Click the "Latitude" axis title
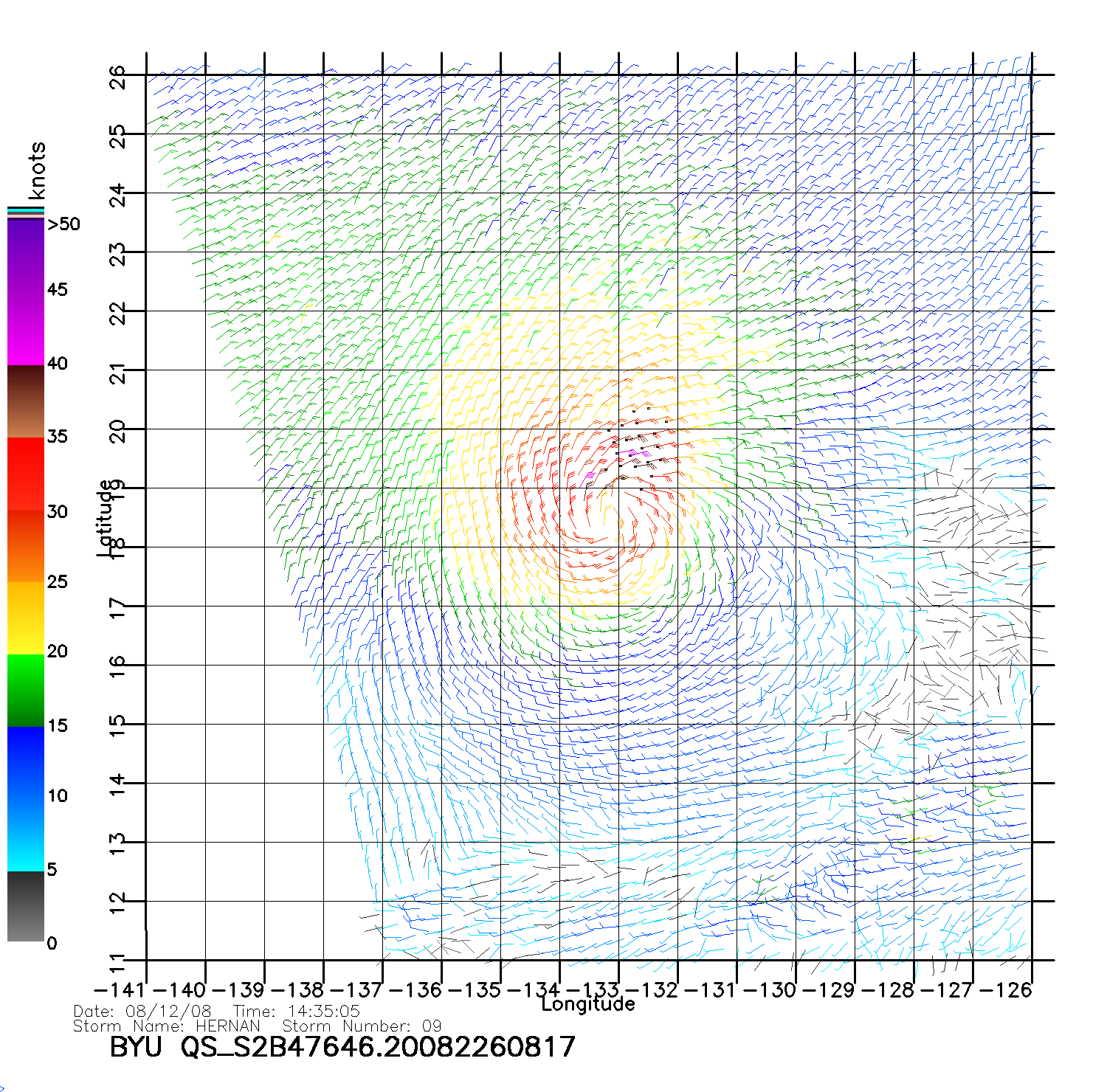Image resolution: width=1107 pixels, height=1092 pixels. pos(106,518)
